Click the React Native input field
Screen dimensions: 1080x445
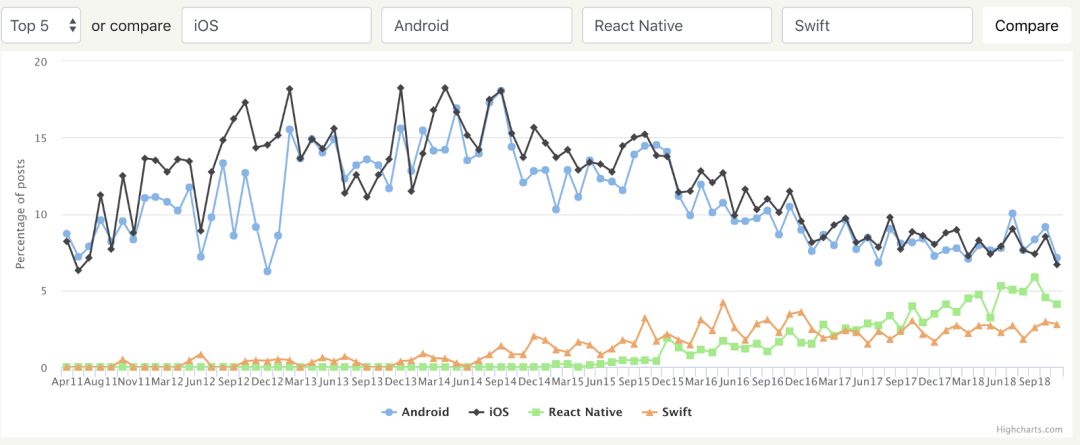pyautogui.click(x=677, y=26)
